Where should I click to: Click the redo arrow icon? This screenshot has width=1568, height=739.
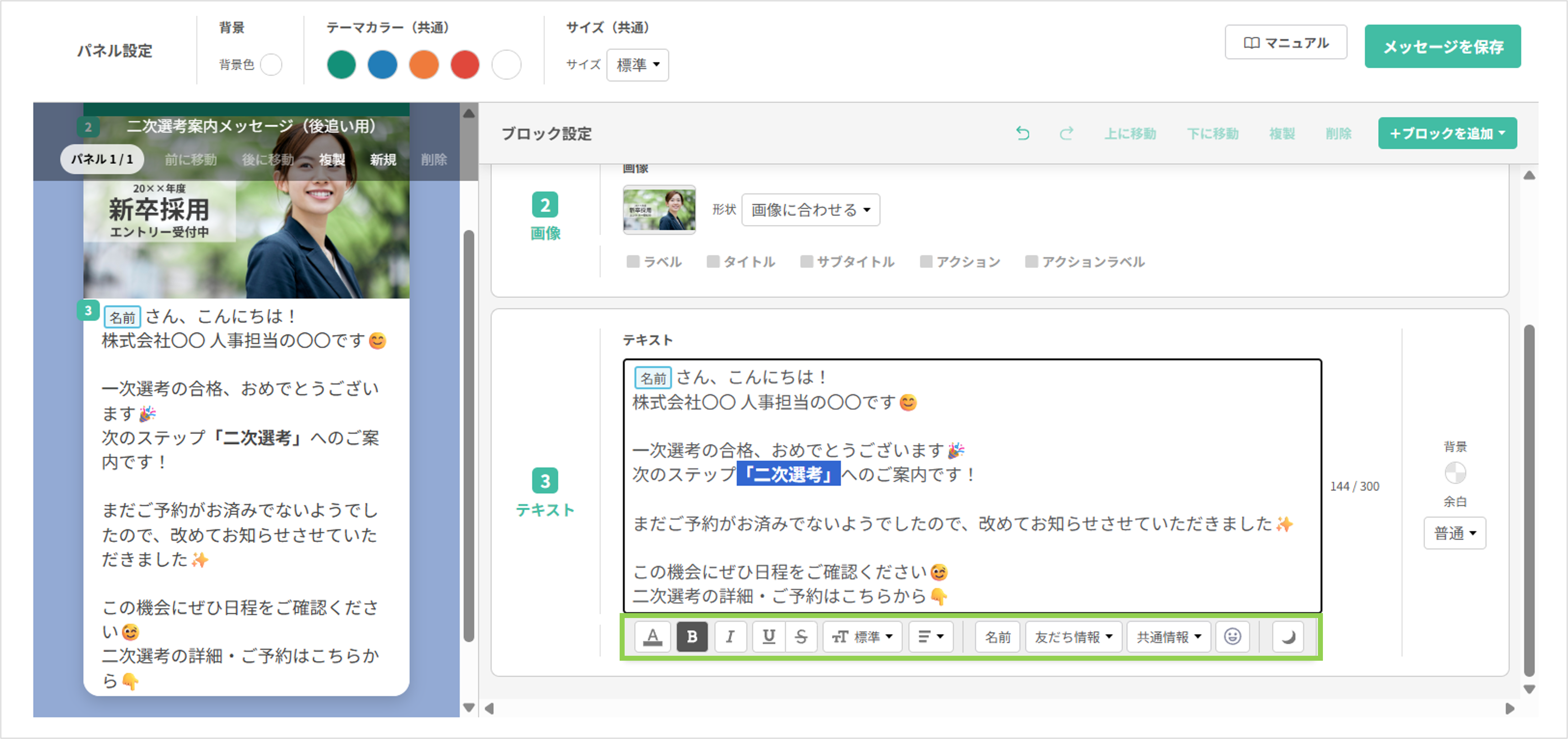tap(1066, 133)
